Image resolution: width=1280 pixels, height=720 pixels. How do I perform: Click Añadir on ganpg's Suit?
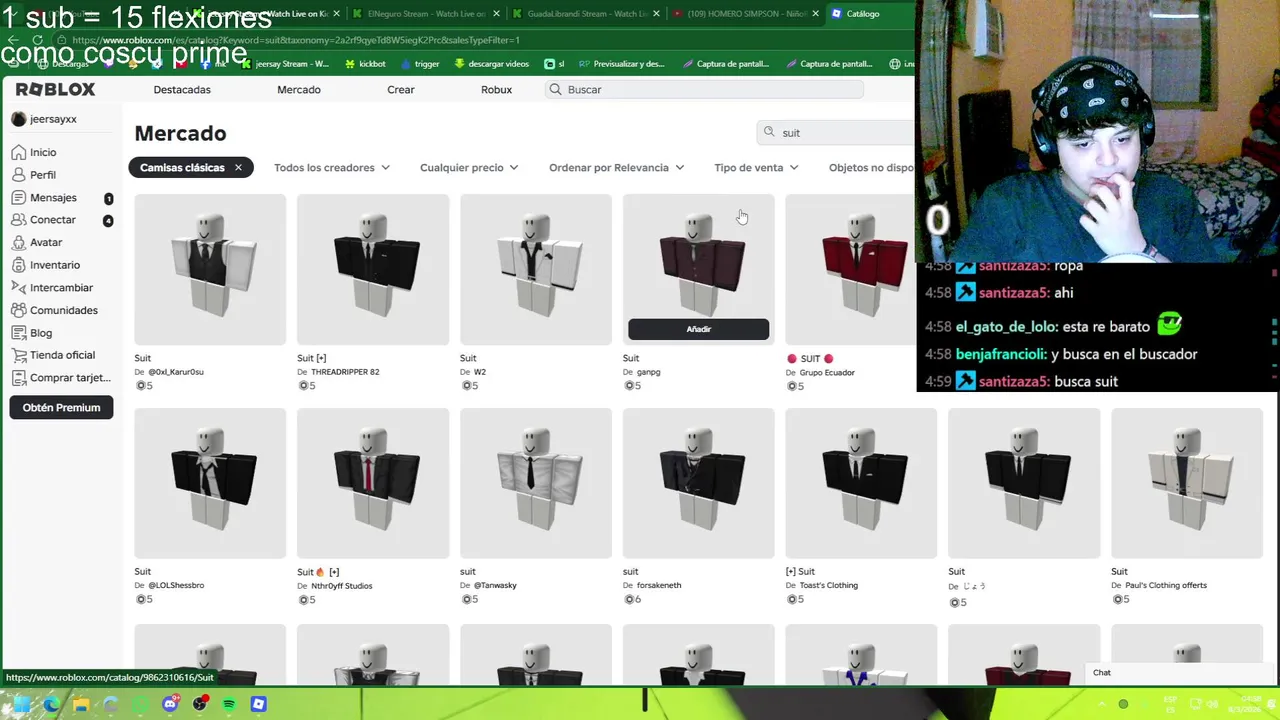click(698, 329)
